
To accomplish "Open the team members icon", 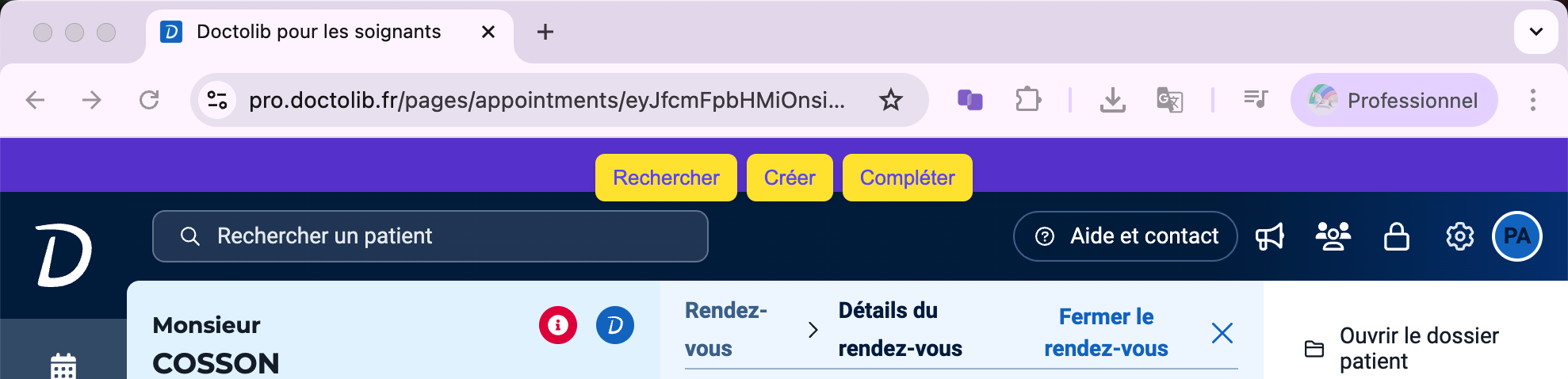I will tap(1333, 236).
